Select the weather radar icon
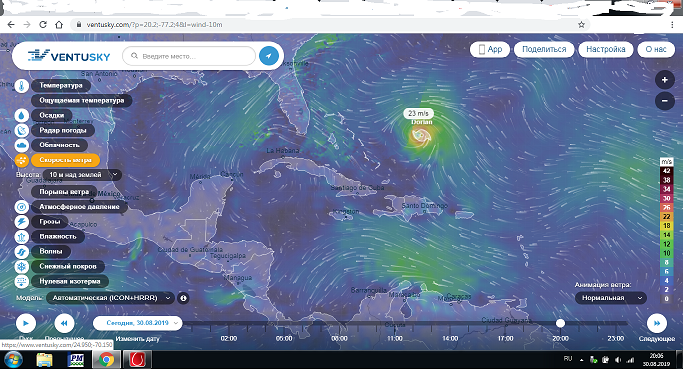The height and width of the screenshot is (384, 683). tap(21, 130)
